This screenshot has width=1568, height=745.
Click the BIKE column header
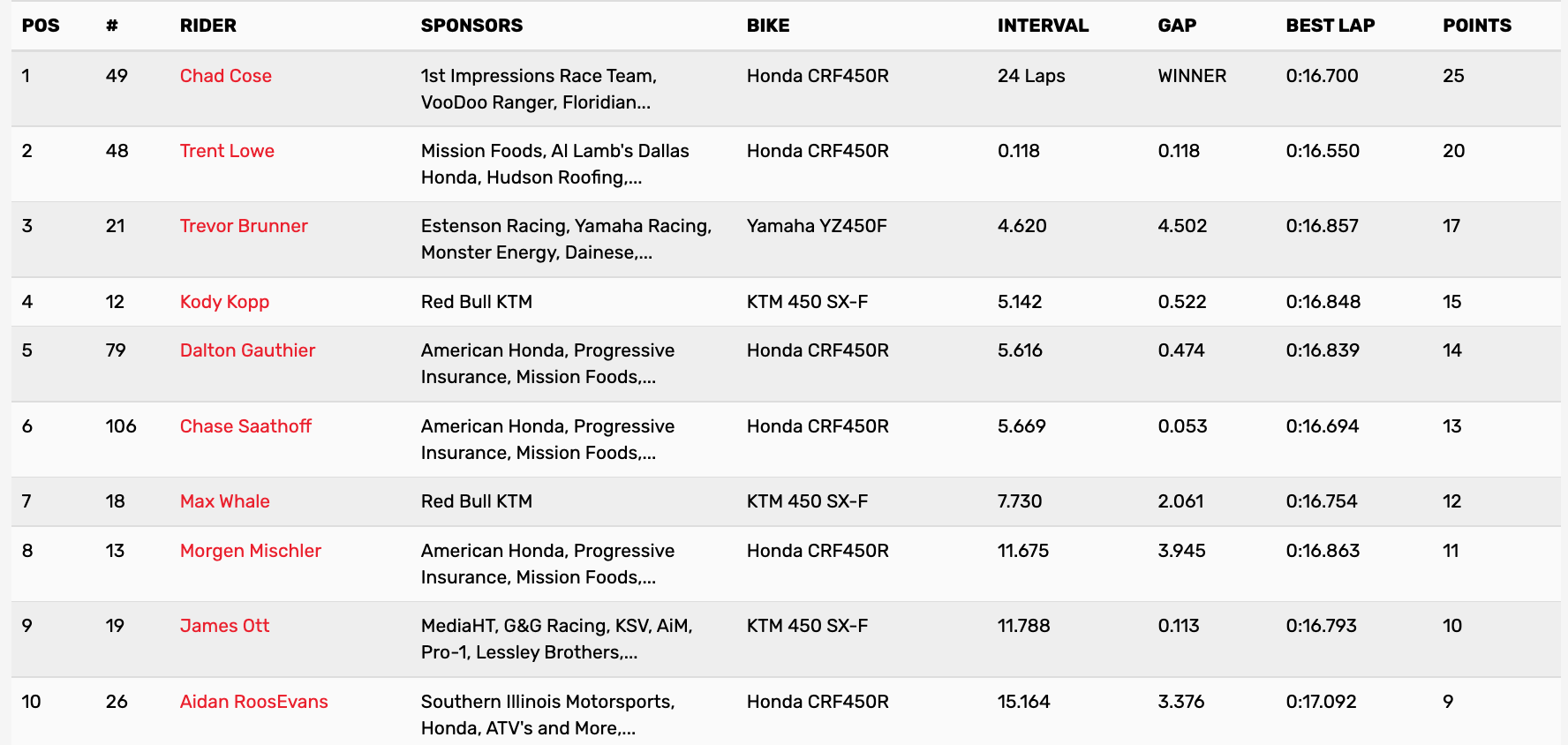coord(768,26)
